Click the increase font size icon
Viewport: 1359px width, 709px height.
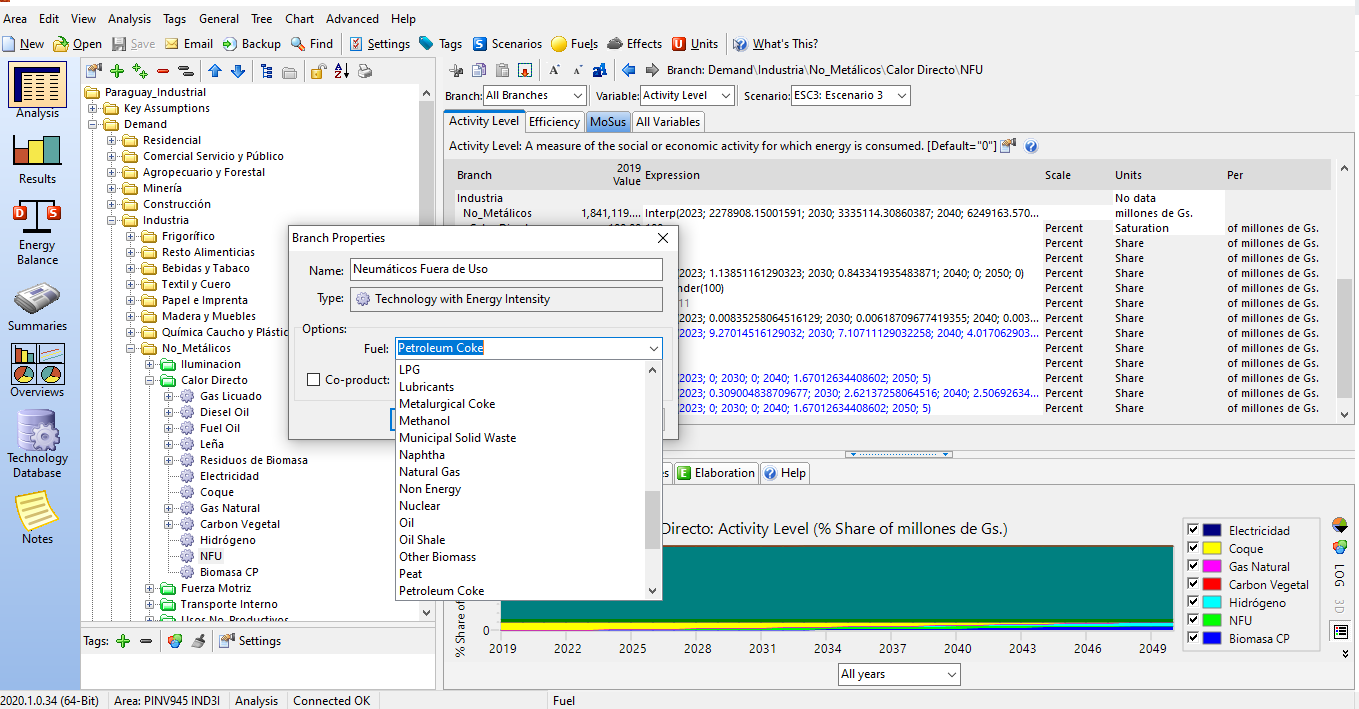[x=555, y=70]
